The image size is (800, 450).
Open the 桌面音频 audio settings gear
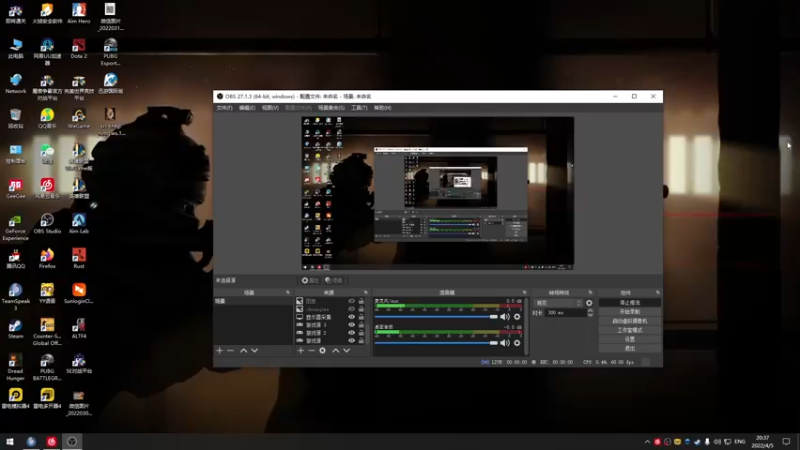[x=517, y=343]
